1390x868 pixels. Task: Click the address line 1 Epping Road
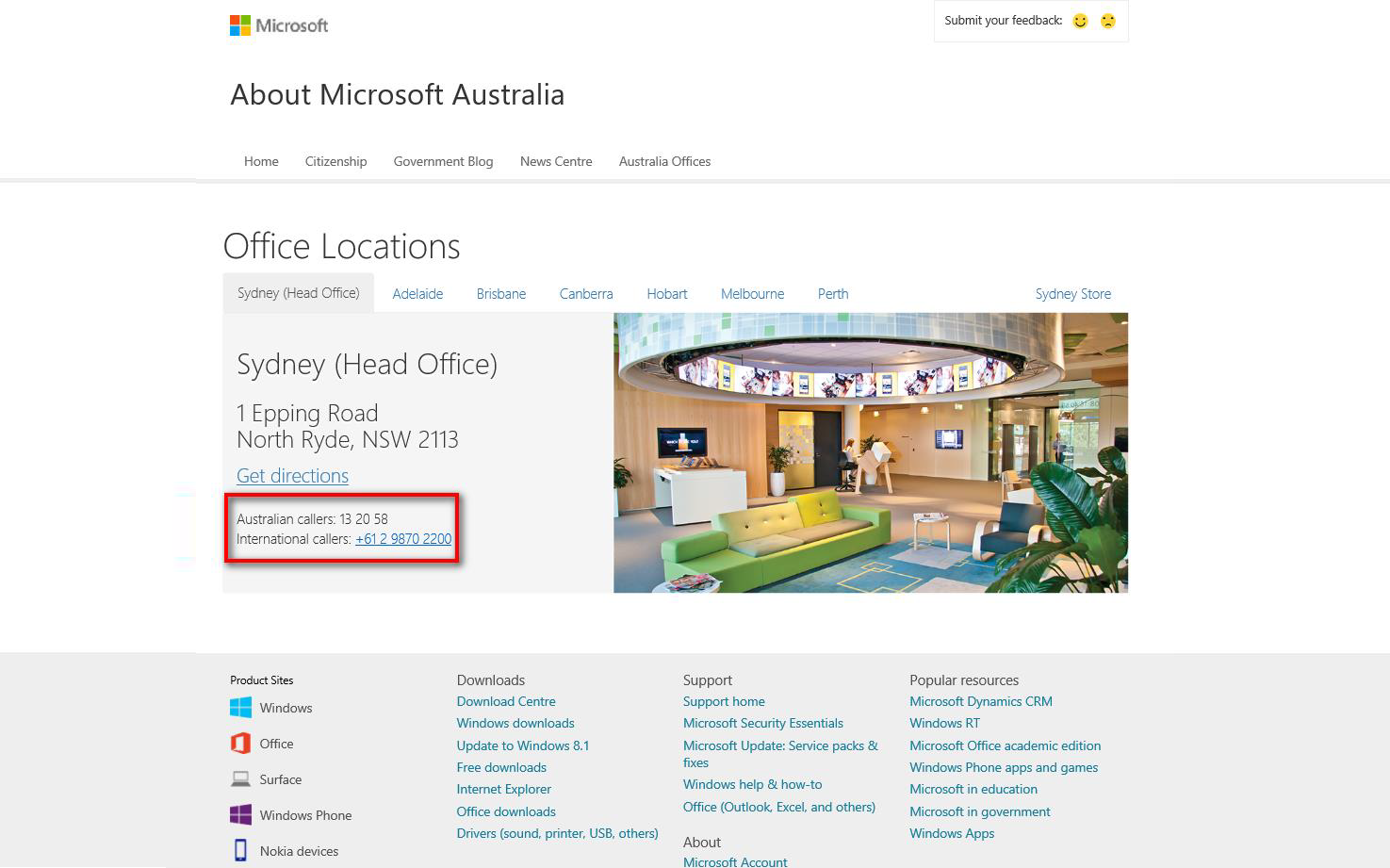point(307,413)
